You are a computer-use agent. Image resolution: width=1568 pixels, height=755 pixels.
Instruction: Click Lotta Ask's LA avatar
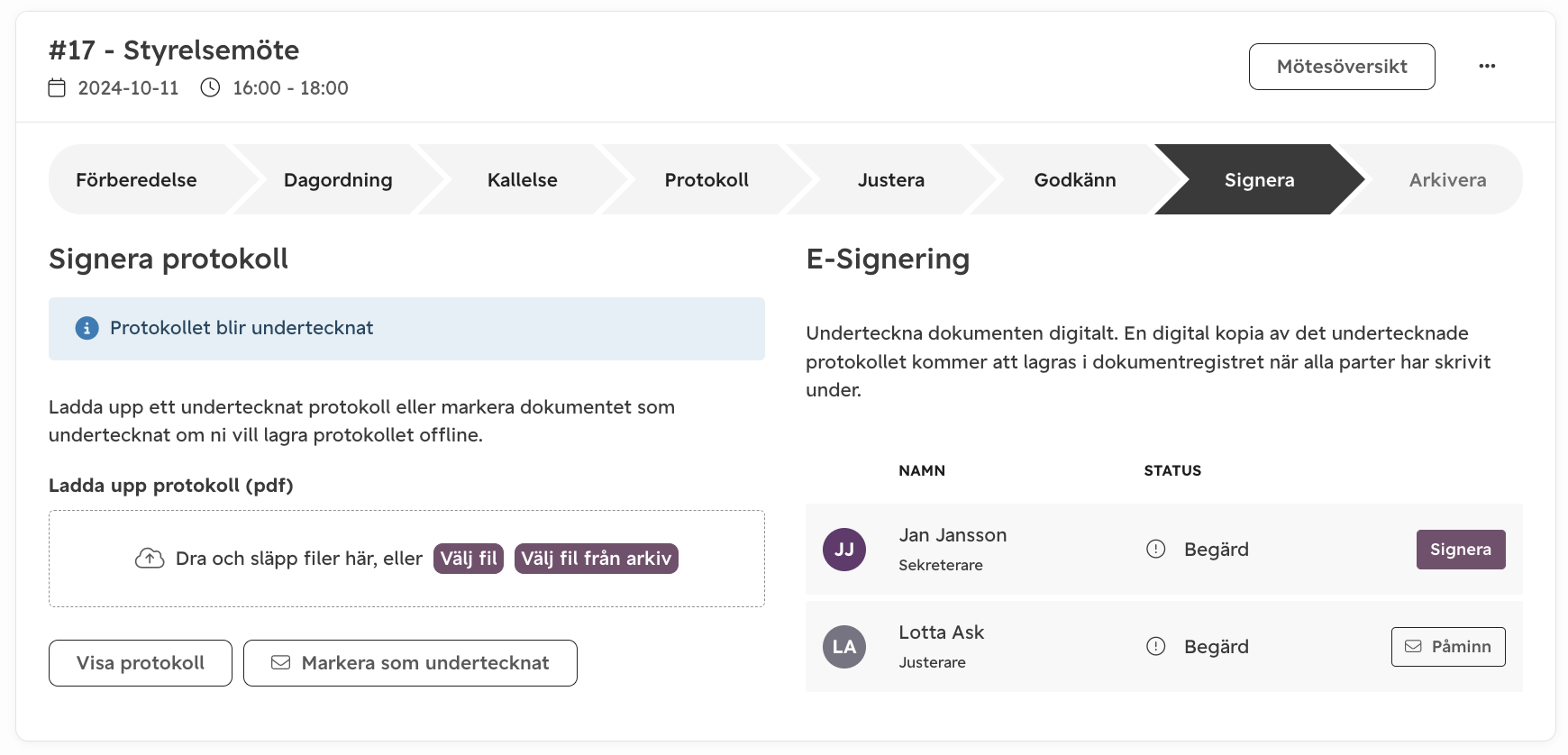pos(844,647)
